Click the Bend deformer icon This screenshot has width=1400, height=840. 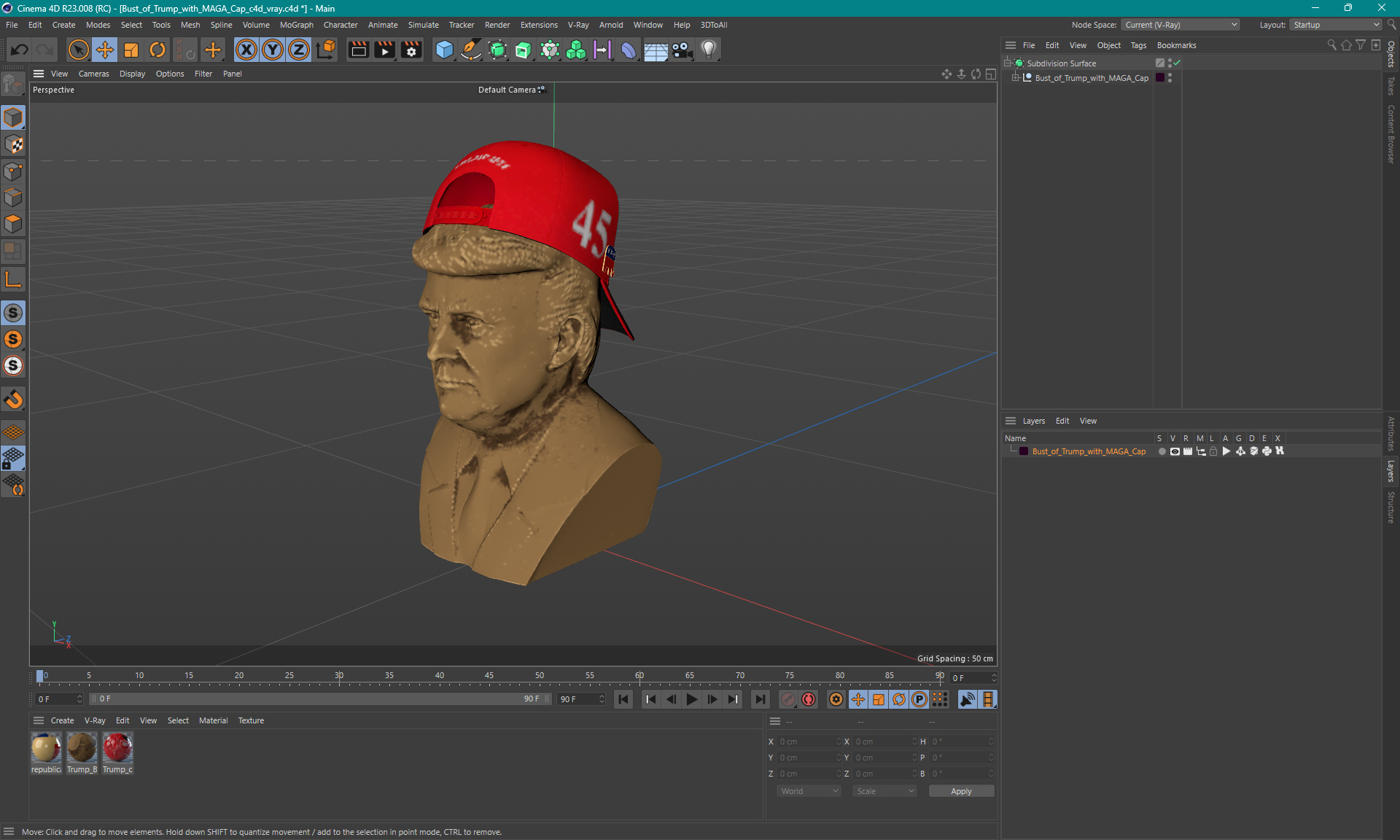pos(629,50)
